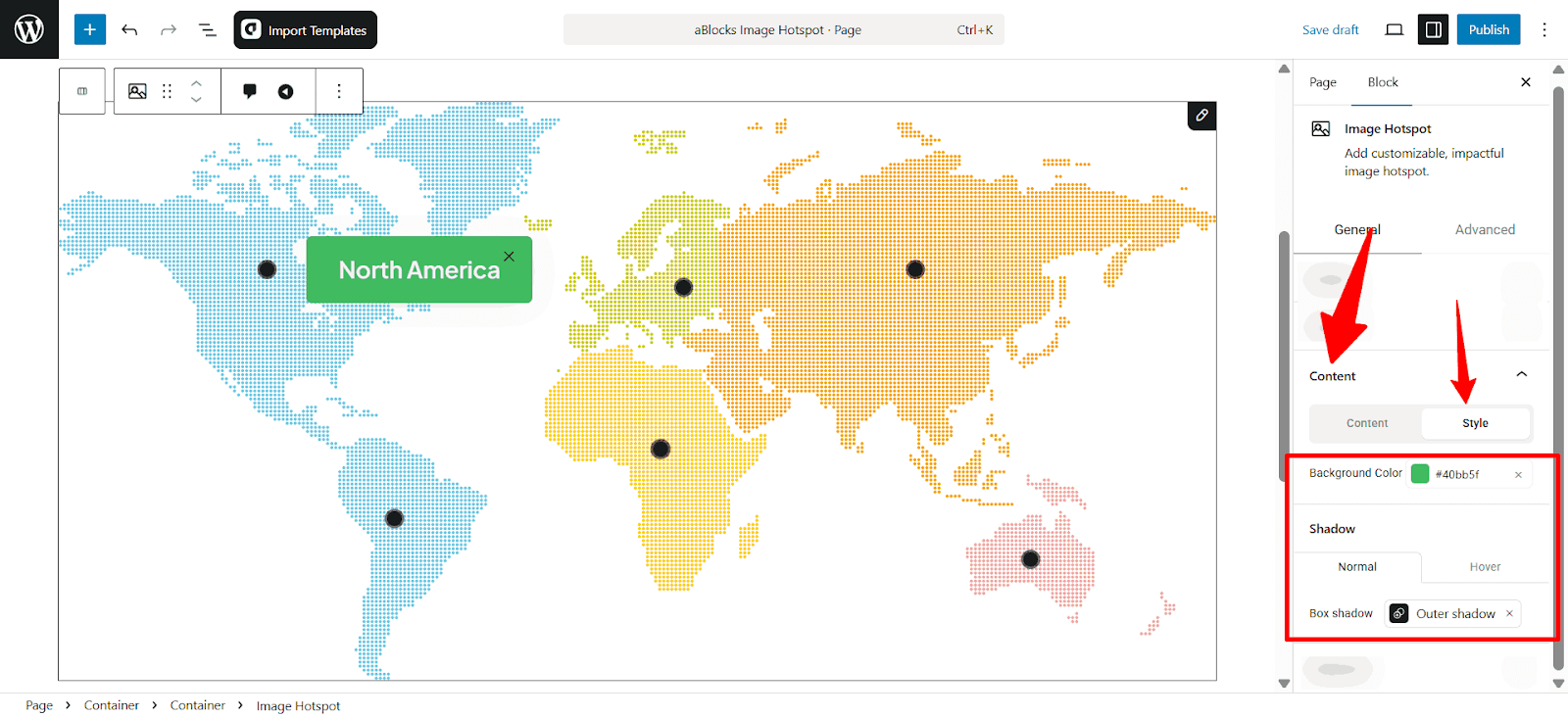Screen dimensions: 1568x717
Task: Move block up
Action: tap(196, 83)
